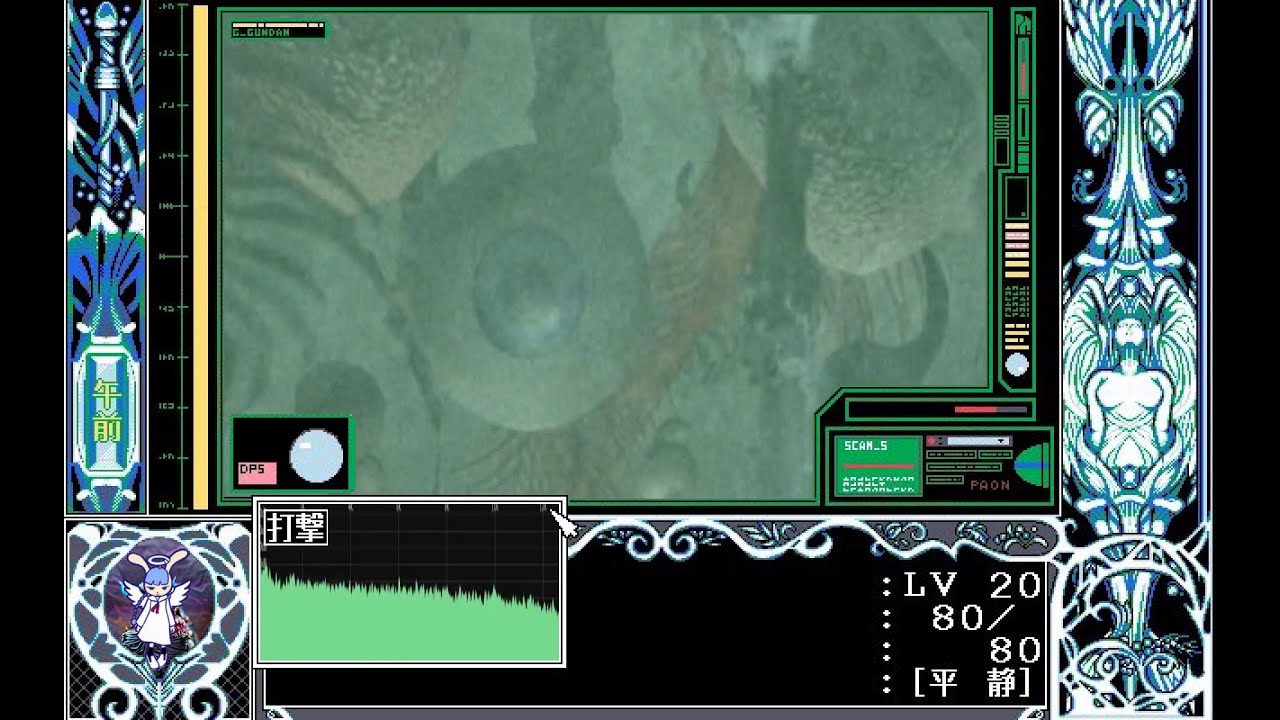Open the dropdown arrow in scan panel

(1000, 441)
